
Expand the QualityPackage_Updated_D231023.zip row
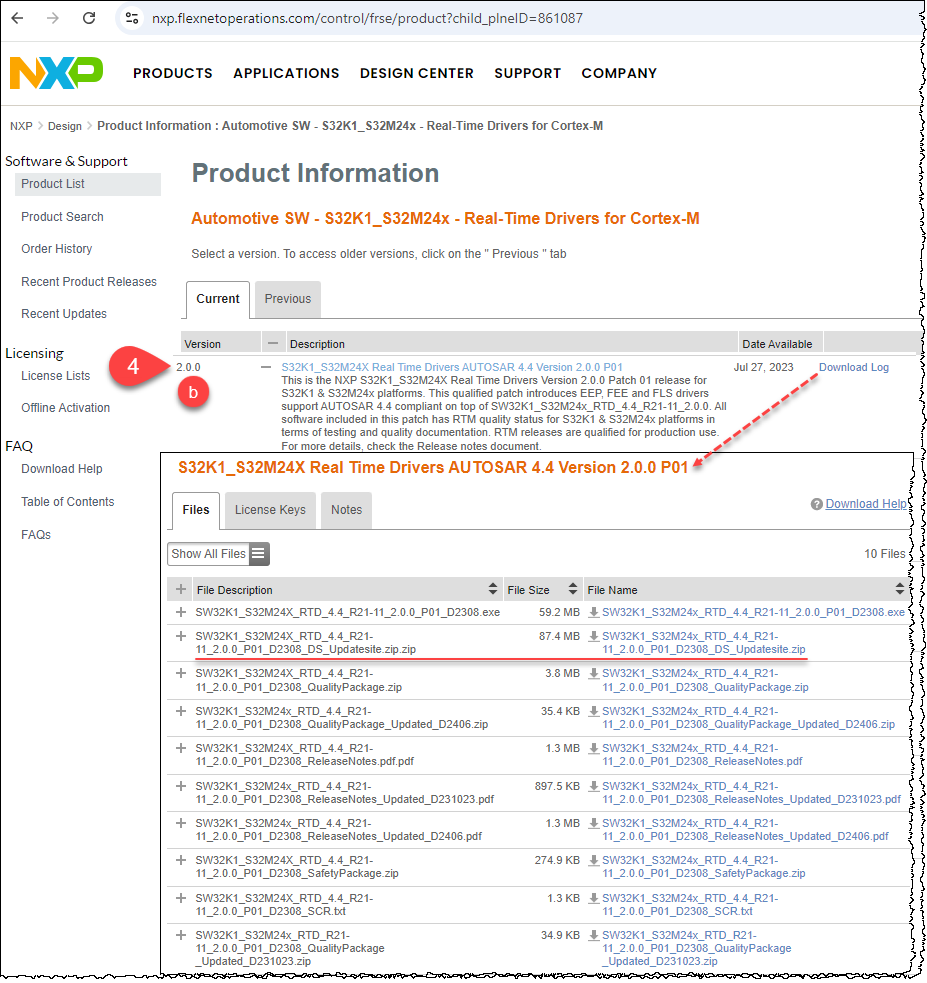tap(181, 935)
